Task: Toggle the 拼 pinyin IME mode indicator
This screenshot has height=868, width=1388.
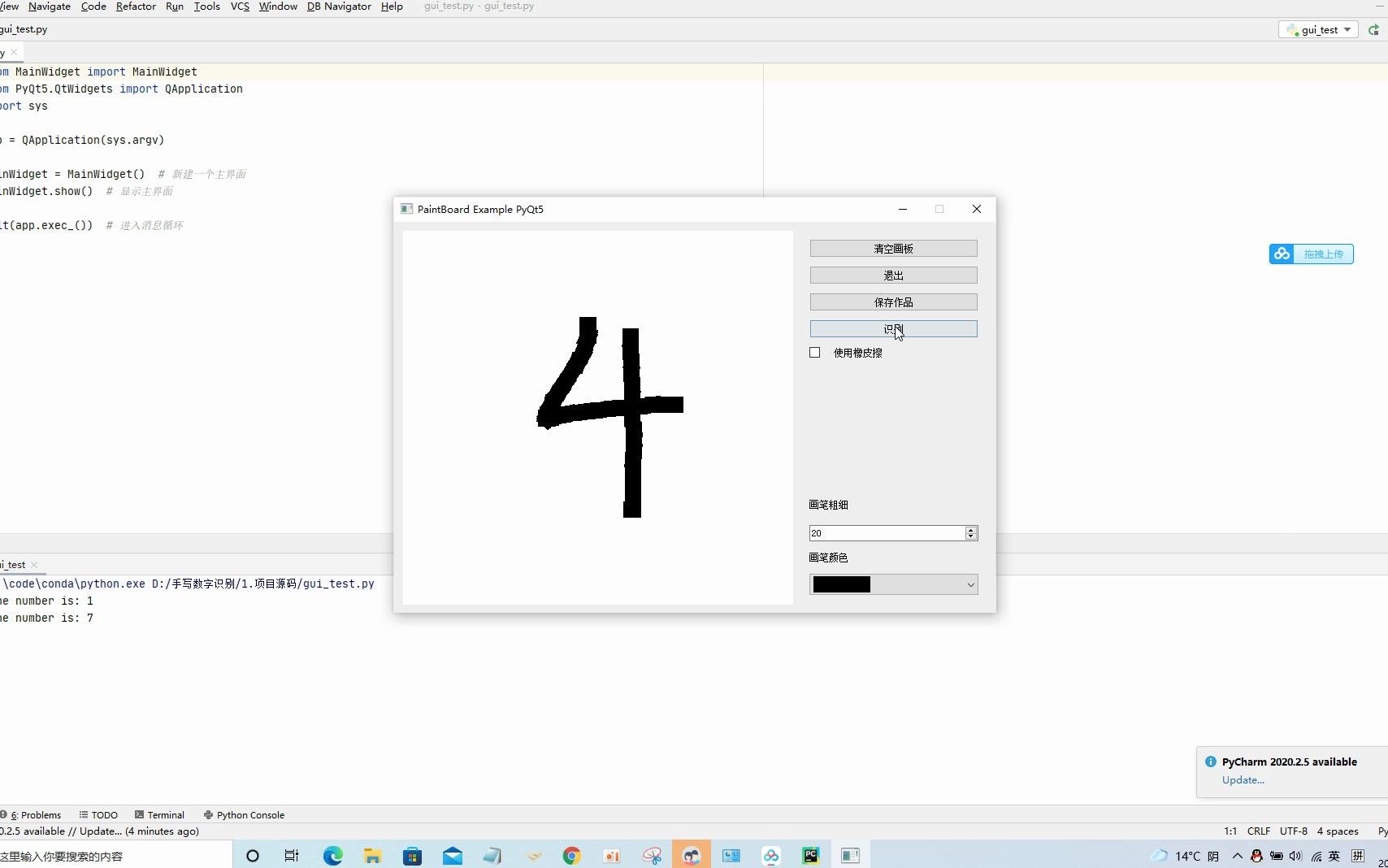Action: (1358, 856)
